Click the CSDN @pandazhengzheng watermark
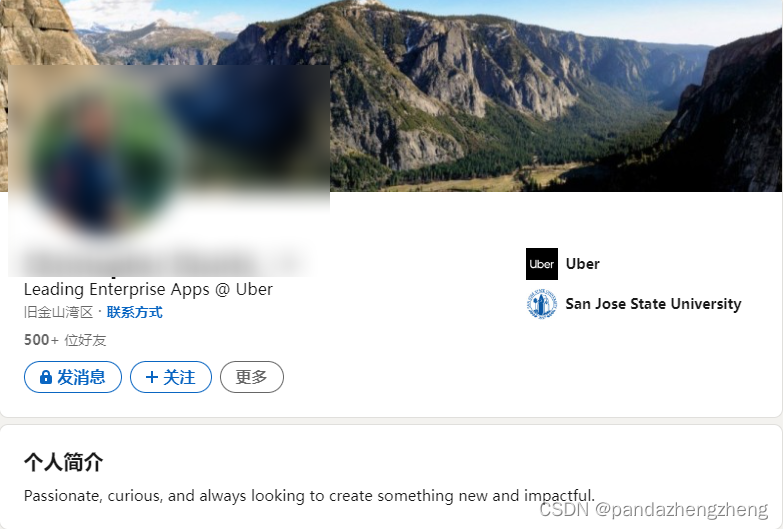The height and width of the screenshot is (529, 783). 654,510
